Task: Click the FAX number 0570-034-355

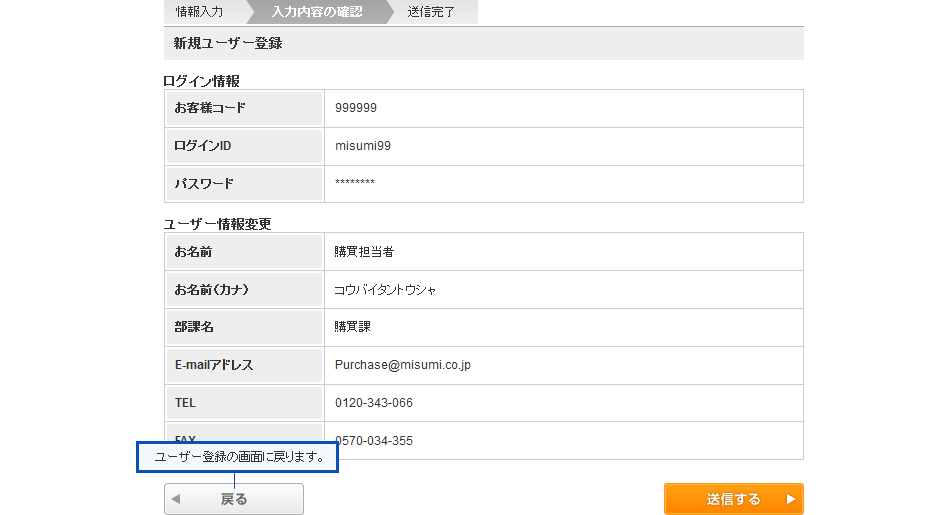Action: pos(376,441)
